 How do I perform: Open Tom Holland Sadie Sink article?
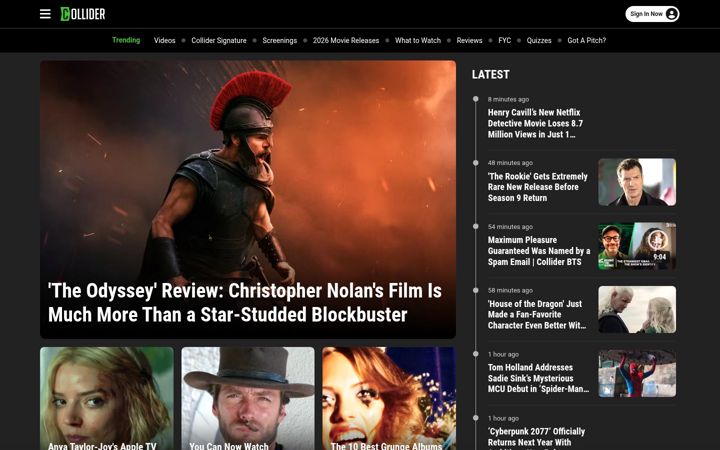click(x=538, y=378)
